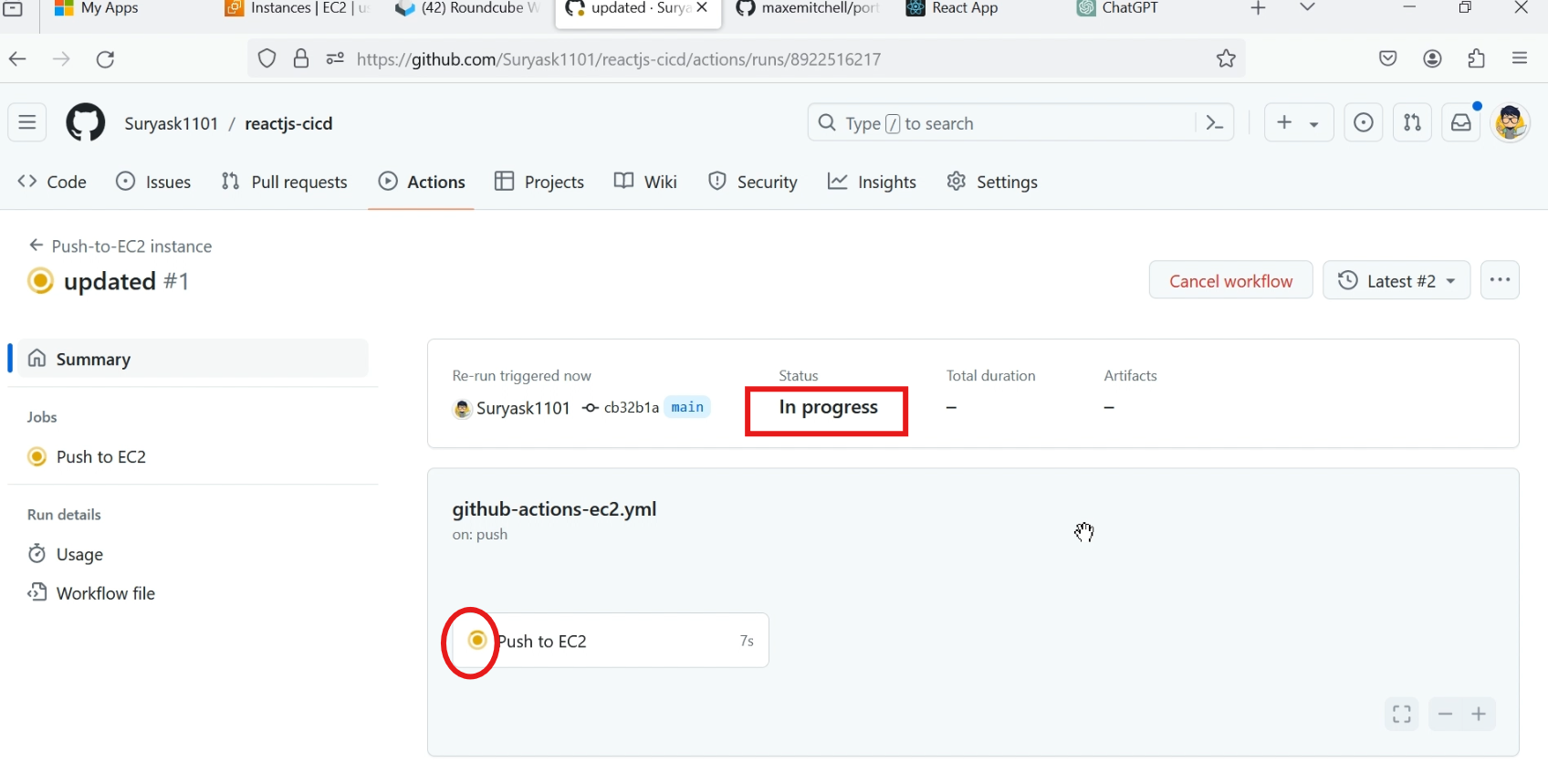Open the Issues shortcut icon in header
This screenshot has height=784, width=1548.
point(1364,122)
